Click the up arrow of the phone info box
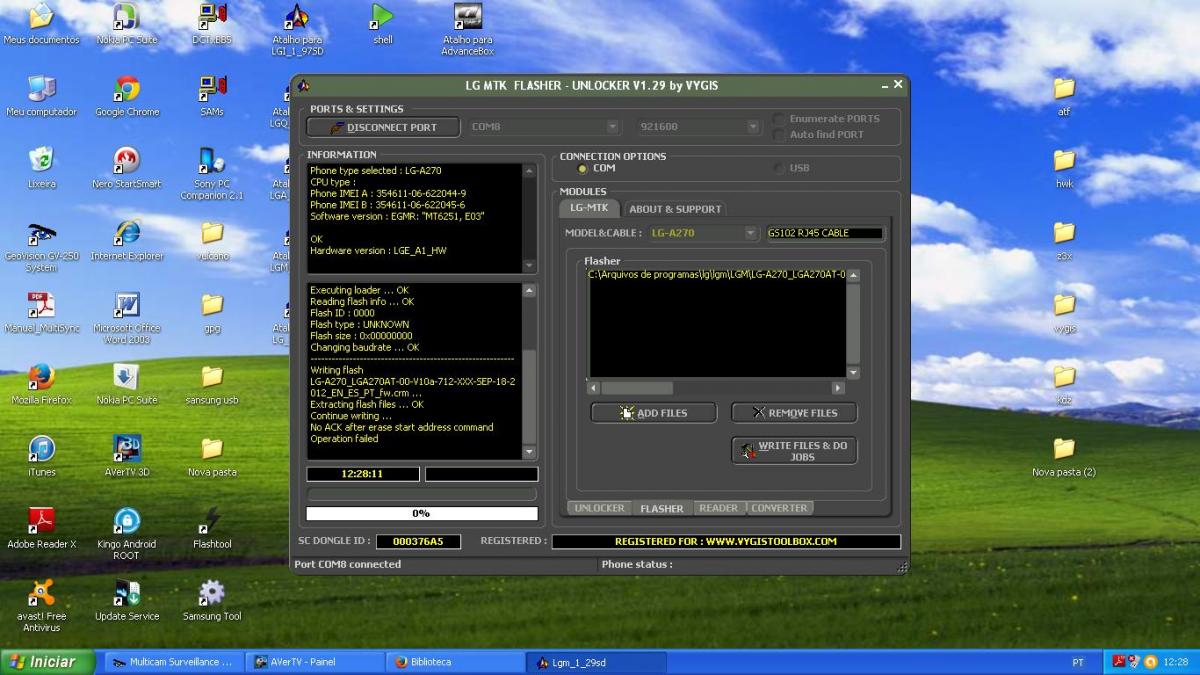The height and width of the screenshot is (675, 1200). tap(531, 170)
